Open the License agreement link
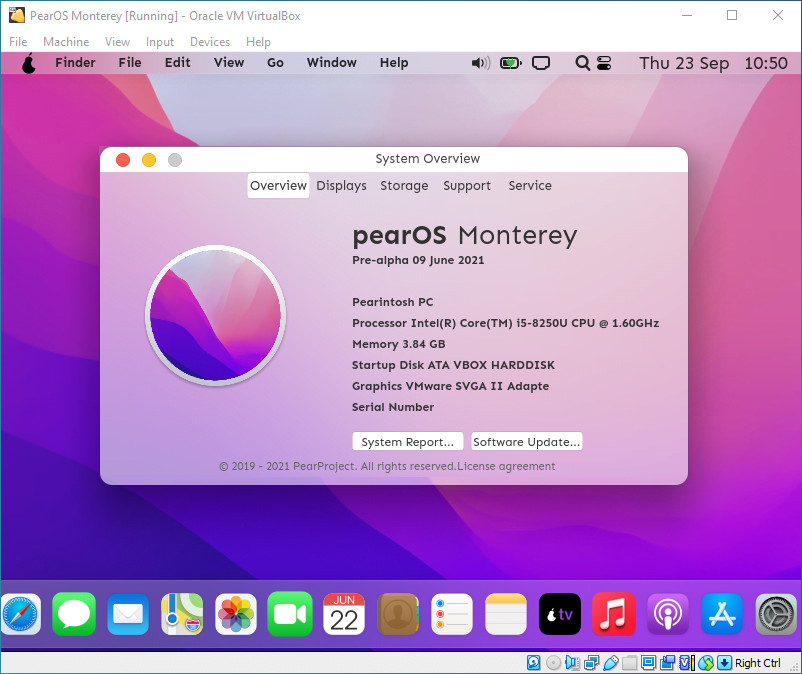Viewport: 802px width, 674px height. point(506,466)
